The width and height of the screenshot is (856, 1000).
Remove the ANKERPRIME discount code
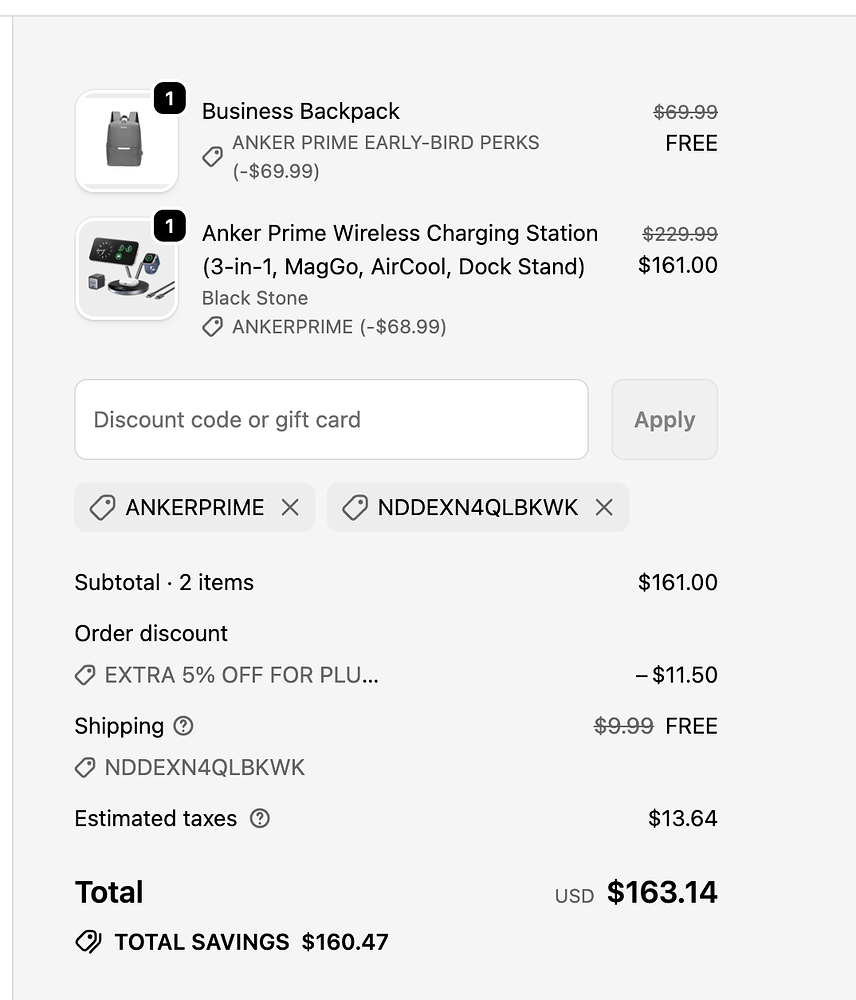[x=290, y=508]
